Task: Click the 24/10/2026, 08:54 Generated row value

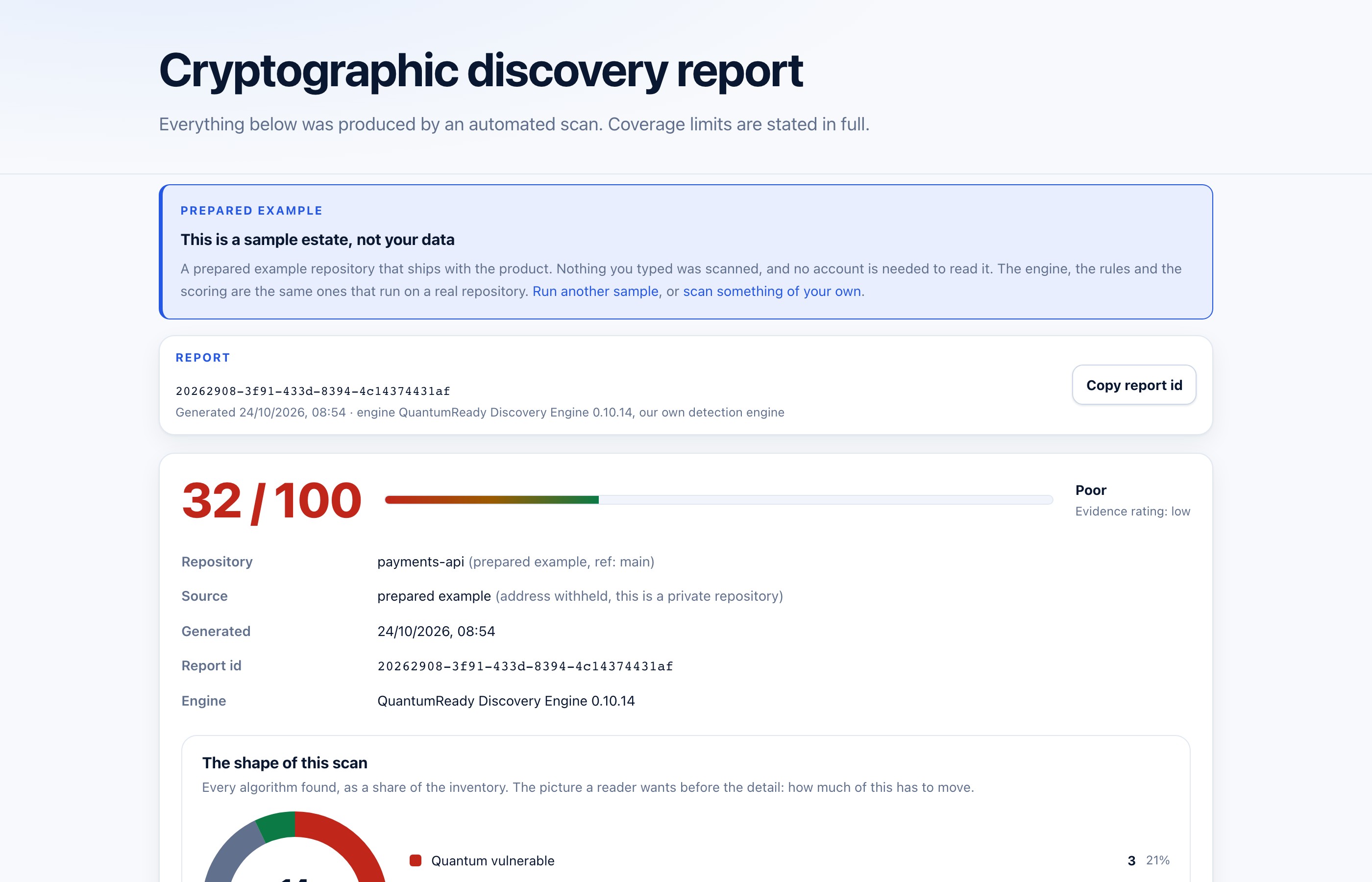Action: (x=436, y=631)
